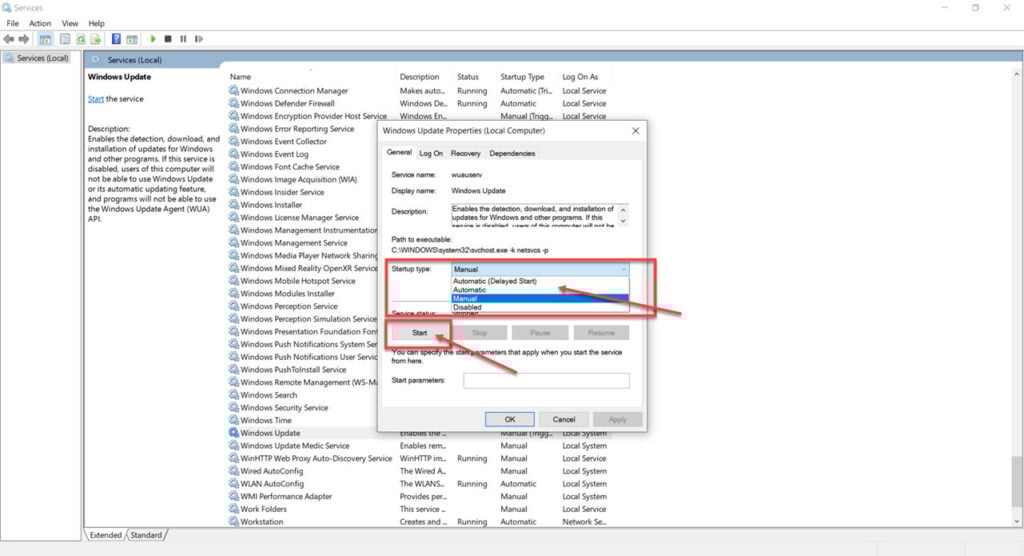Click the Pause Service toolbar icon

pyautogui.click(x=184, y=39)
